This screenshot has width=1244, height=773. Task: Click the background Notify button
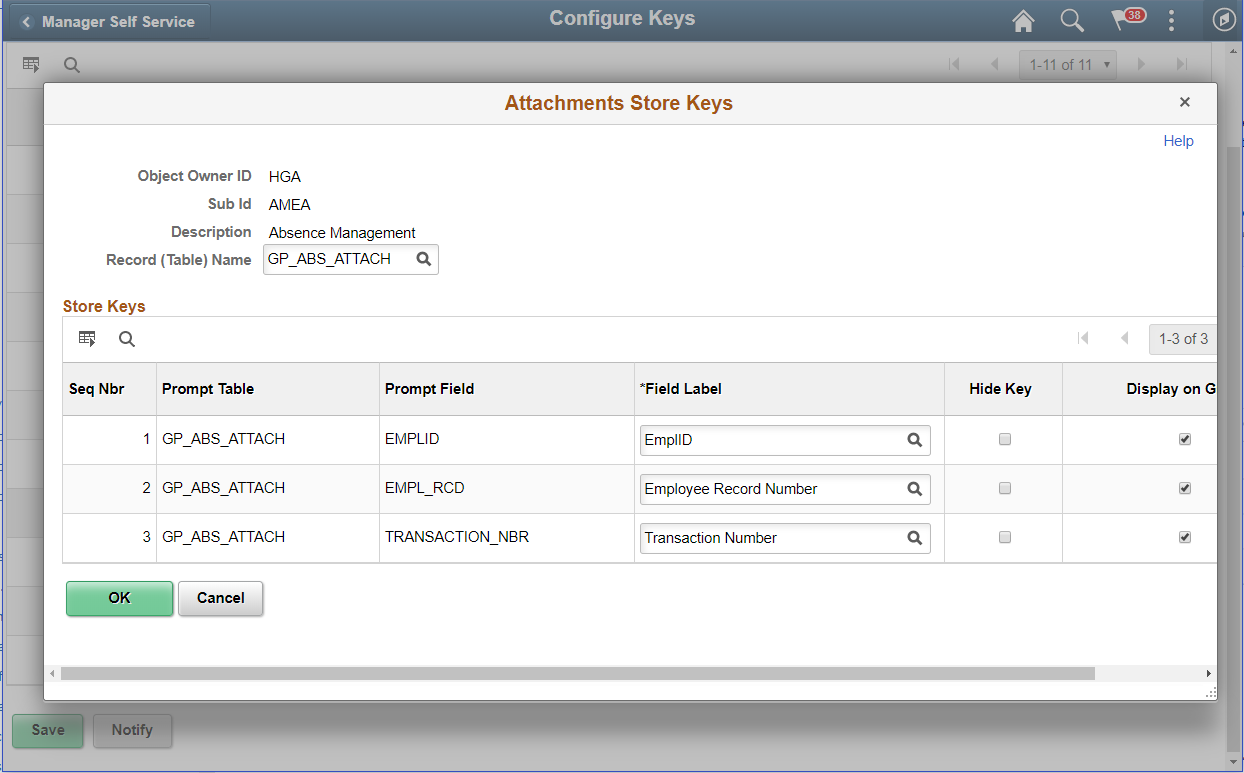click(x=132, y=730)
